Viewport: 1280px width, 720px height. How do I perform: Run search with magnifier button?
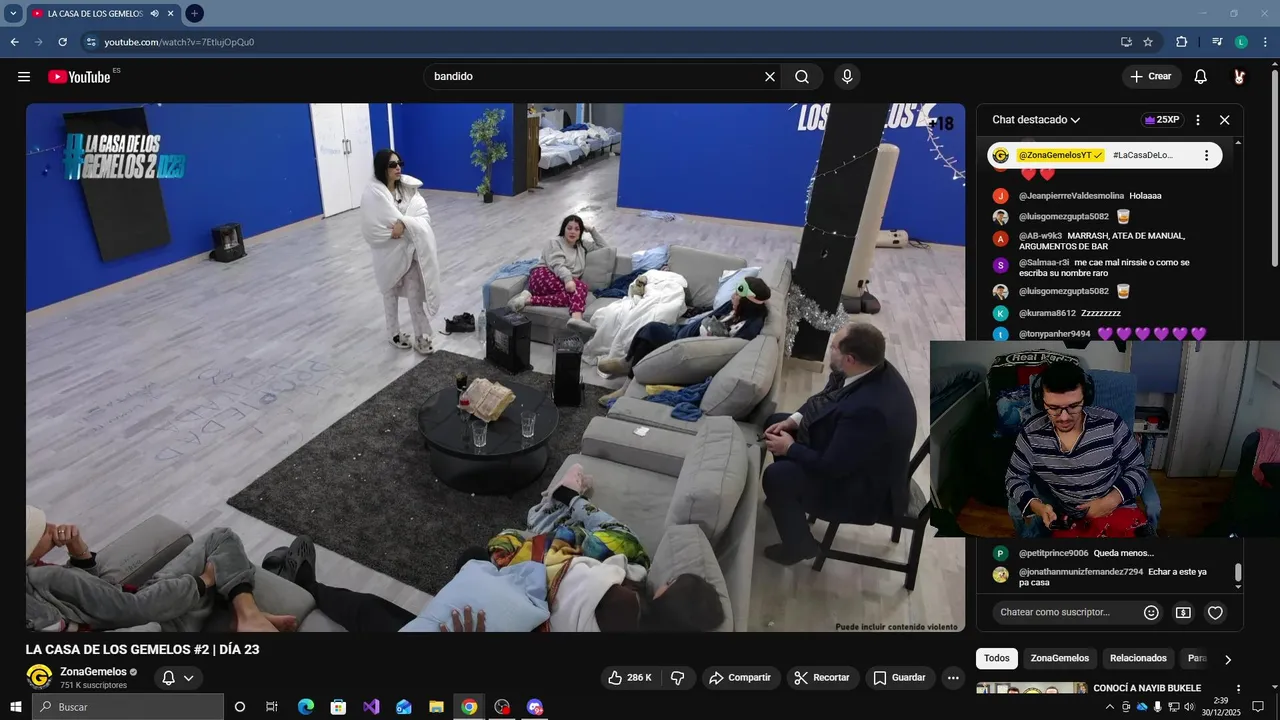(802, 77)
